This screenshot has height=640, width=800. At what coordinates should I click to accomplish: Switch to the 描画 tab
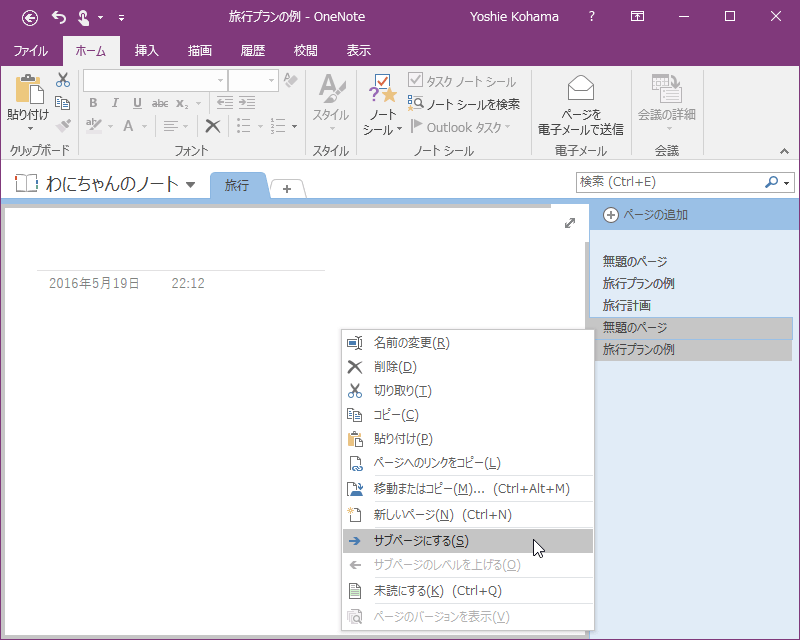(199, 51)
